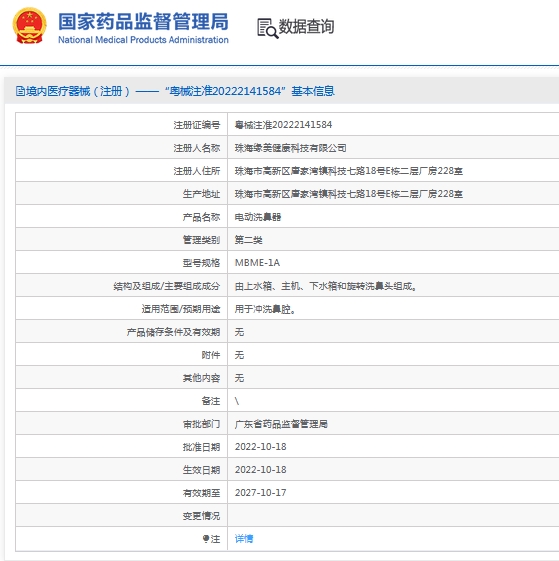Image resolution: width=559 pixels, height=561 pixels.
Task: Click the 产品储存条件及有效期 label
Action: [x=173, y=332]
